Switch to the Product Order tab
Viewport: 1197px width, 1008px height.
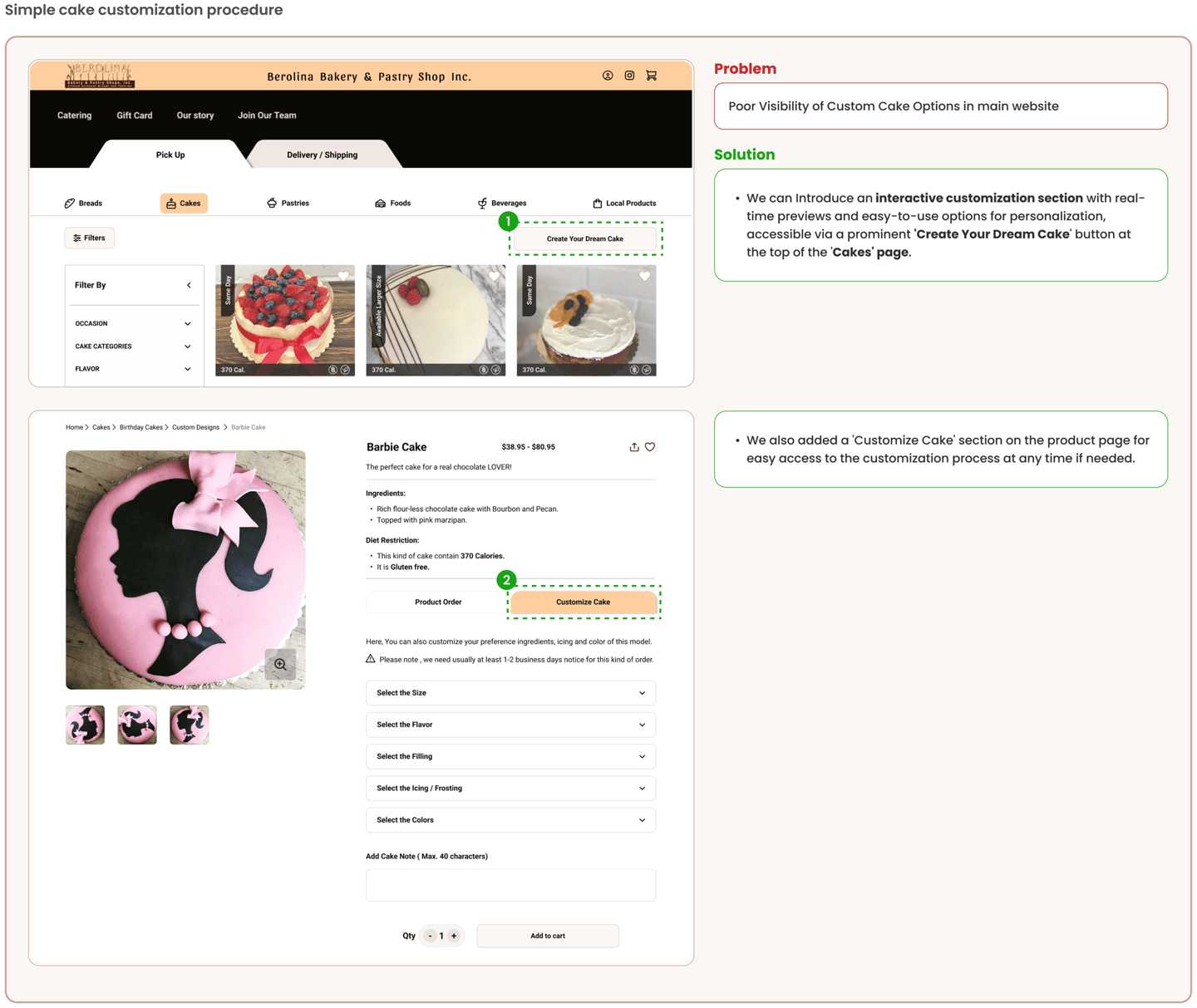click(438, 602)
